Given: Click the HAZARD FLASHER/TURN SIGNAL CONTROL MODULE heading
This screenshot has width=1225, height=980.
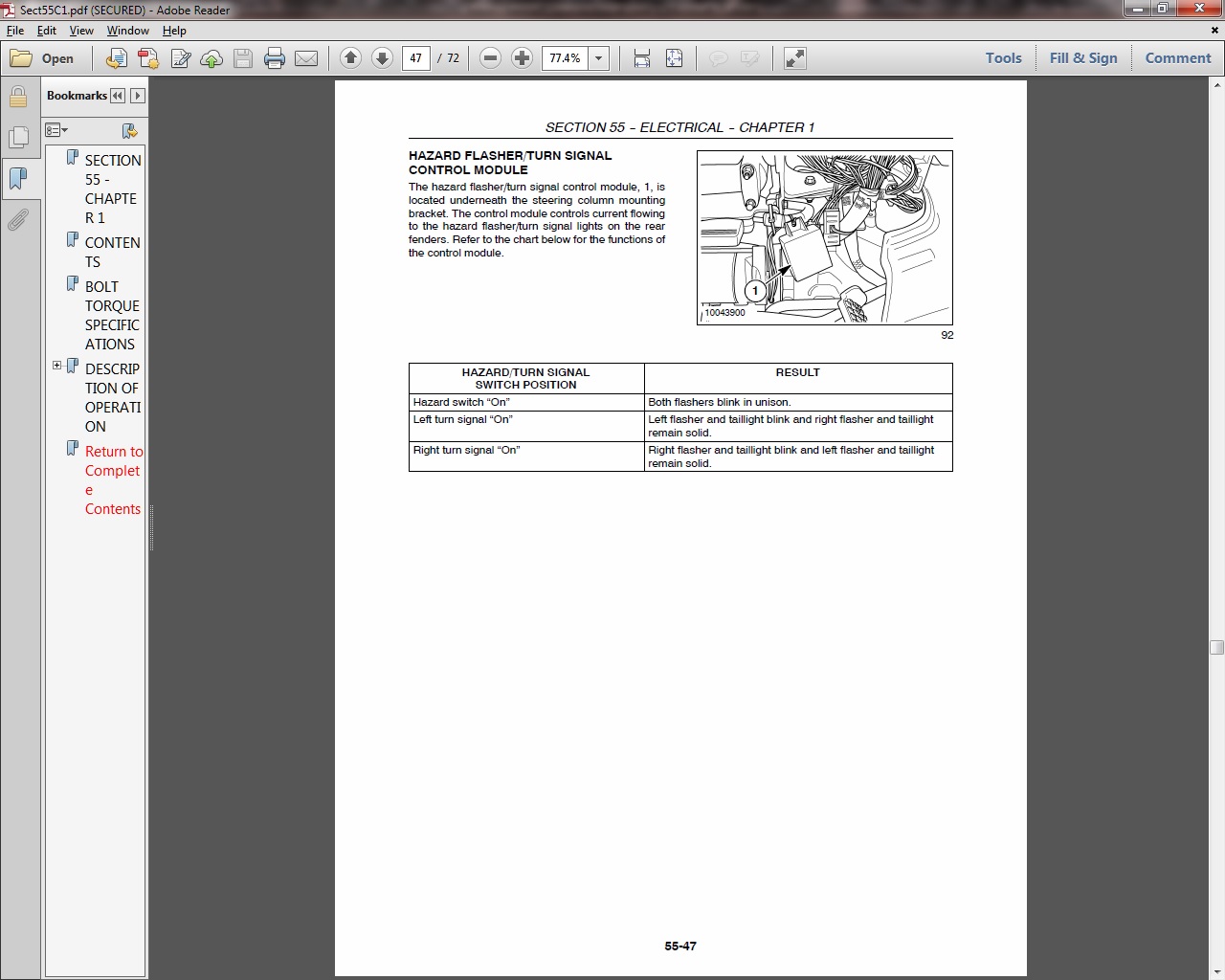Looking at the screenshot, I should (510, 163).
